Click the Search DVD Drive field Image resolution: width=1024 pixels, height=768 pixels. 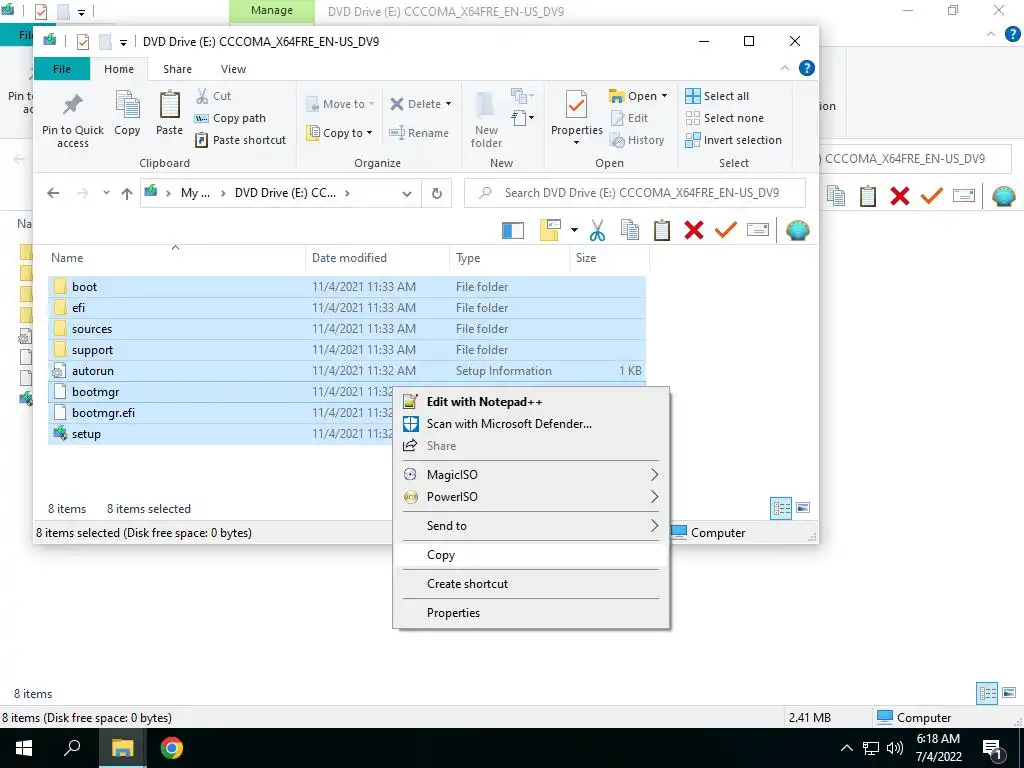pos(635,193)
